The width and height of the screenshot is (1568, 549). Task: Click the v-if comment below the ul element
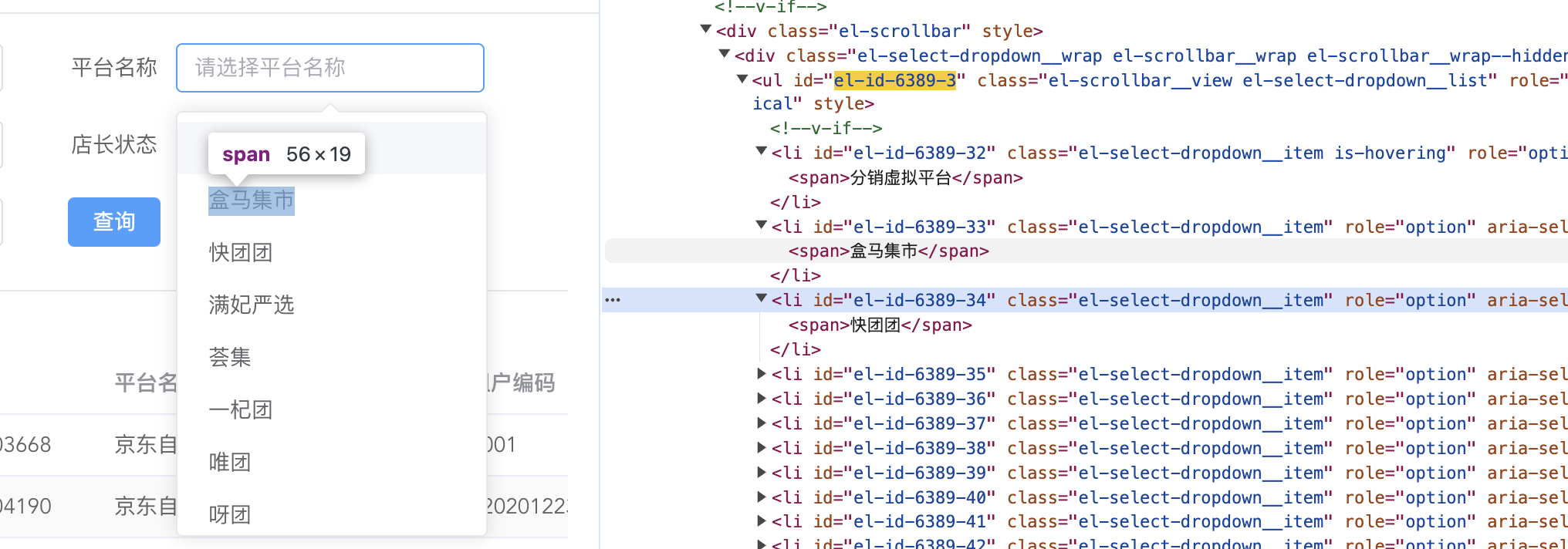826,128
